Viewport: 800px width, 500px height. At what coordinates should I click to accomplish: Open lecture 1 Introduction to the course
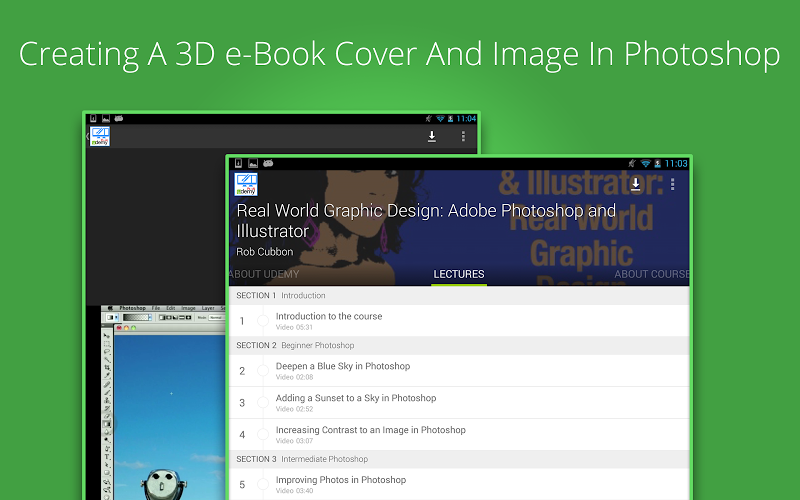(x=329, y=316)
